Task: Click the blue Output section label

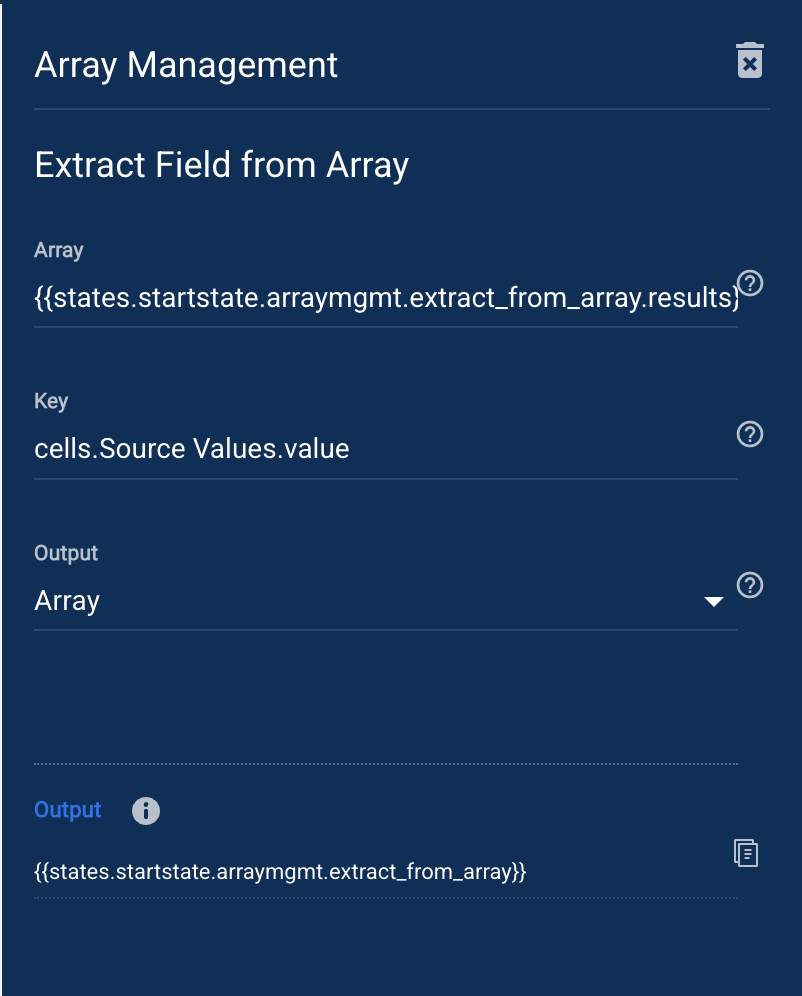Action: (x=67, y=810)
